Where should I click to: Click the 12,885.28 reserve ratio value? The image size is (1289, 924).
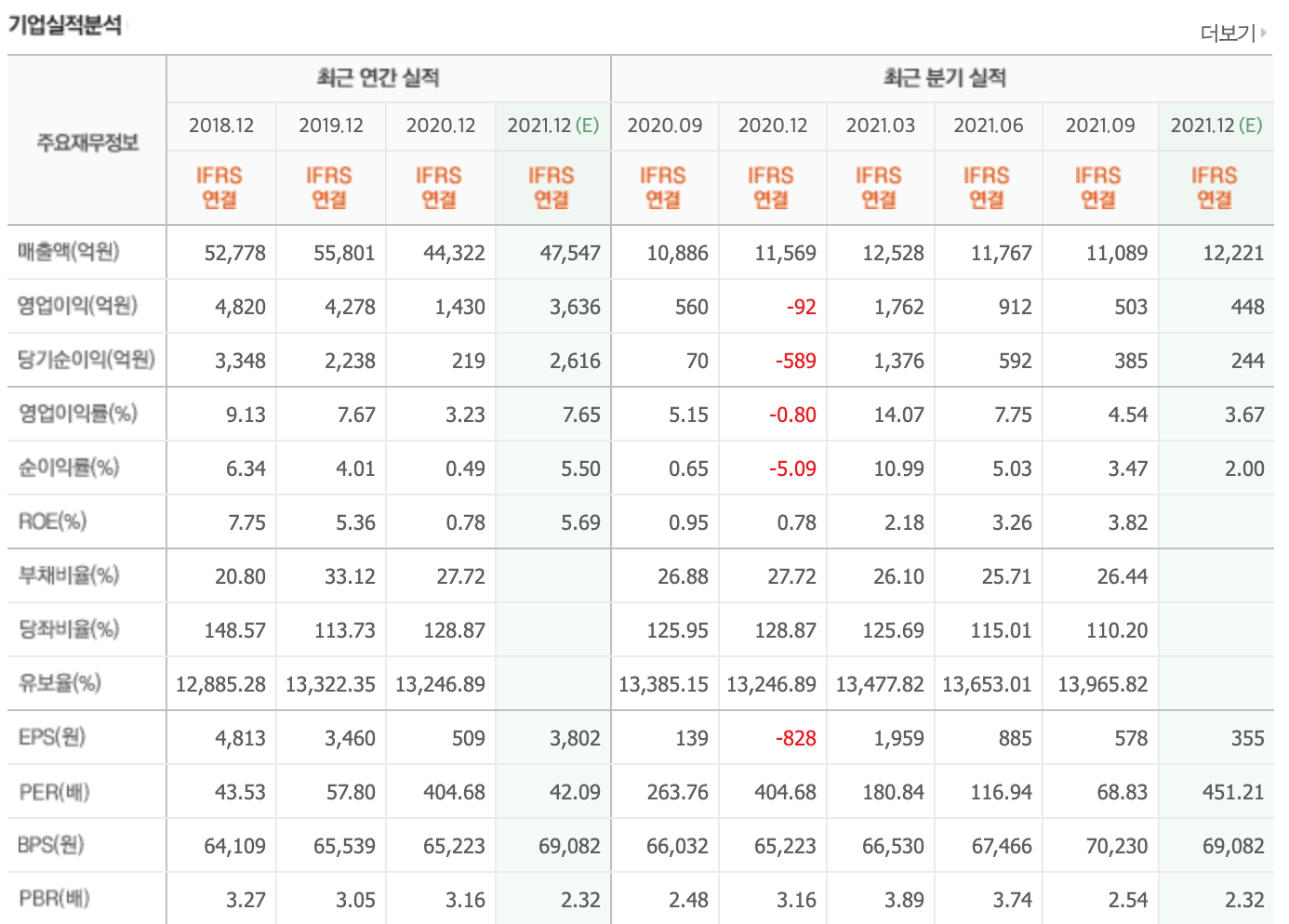point(220,684)
